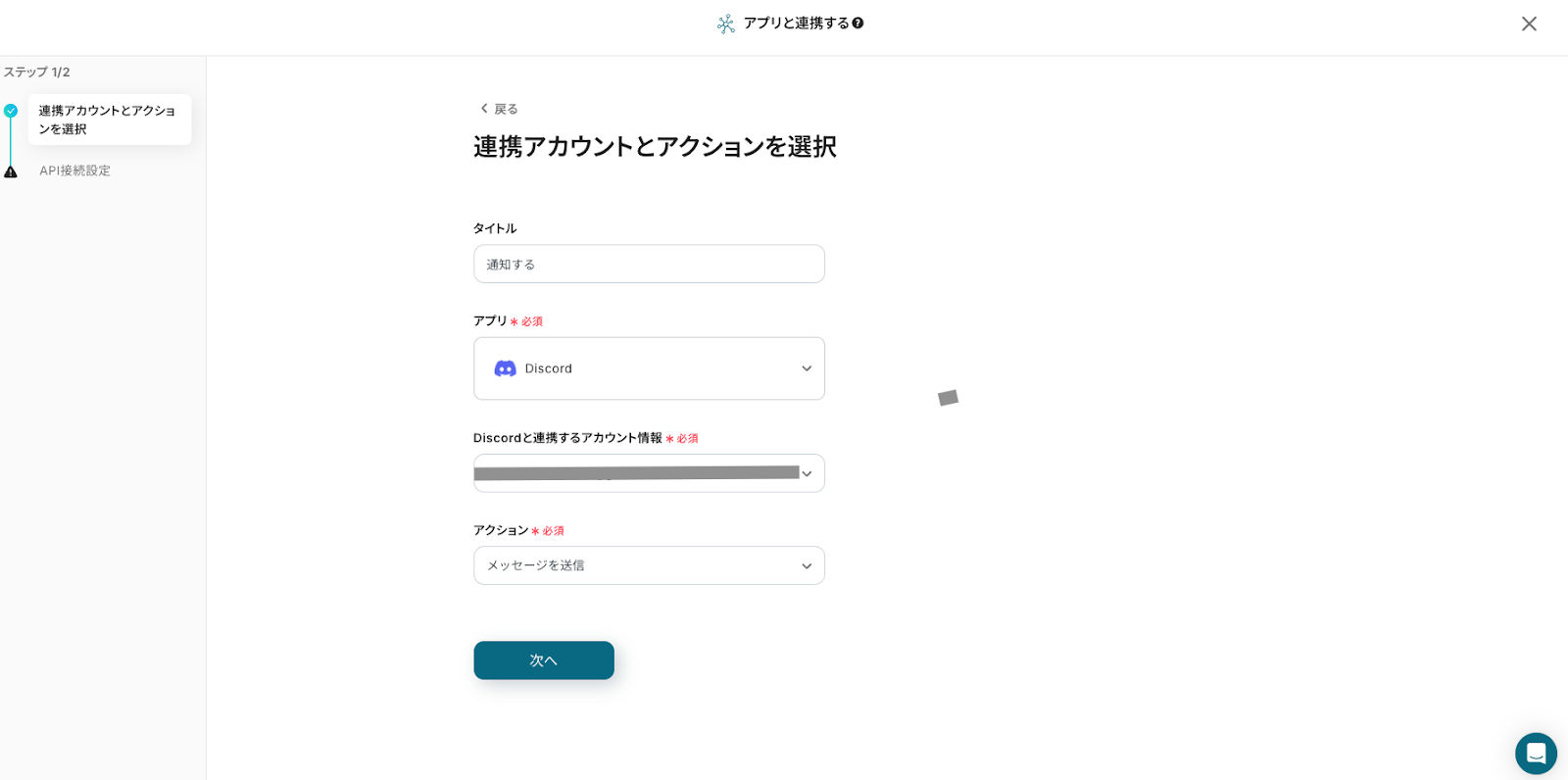Select the 連携アカウントとアクションを選択 step
This screenshot has width=1568, height=780.
coord(108,120)
